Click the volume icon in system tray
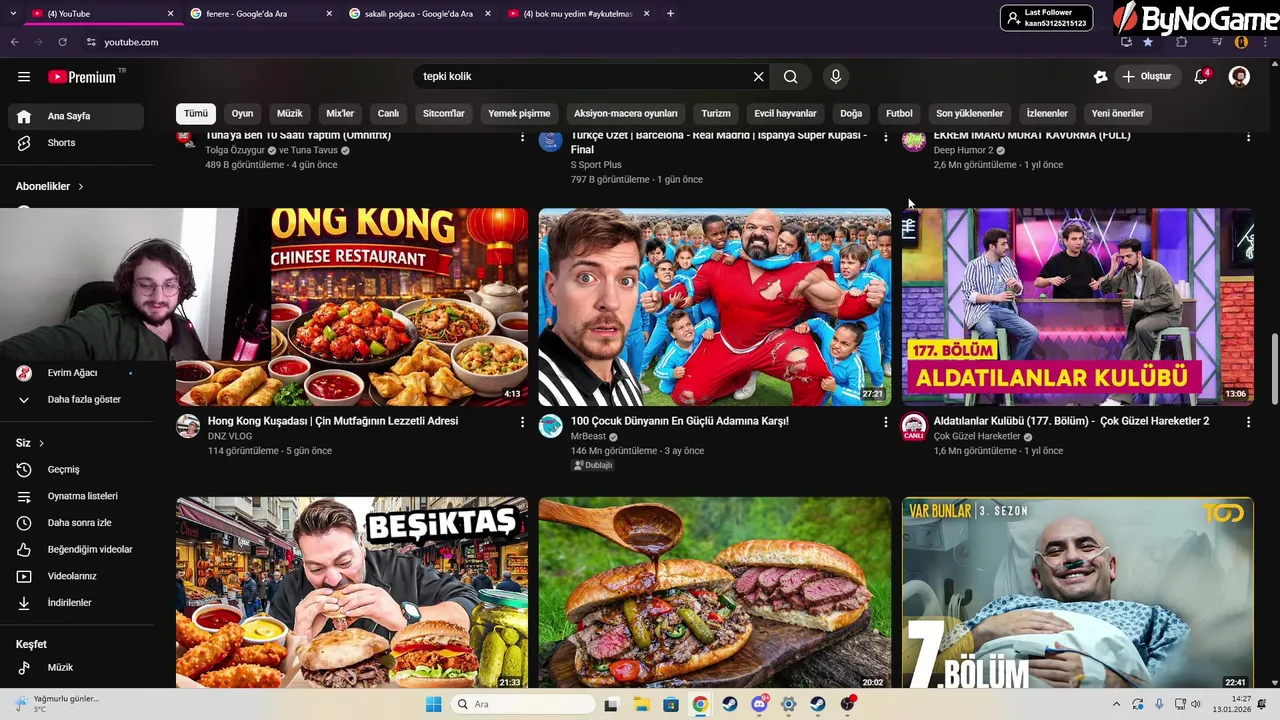Image resolution: width=1280 pixels, height=720 pixels. point(1195,704)
